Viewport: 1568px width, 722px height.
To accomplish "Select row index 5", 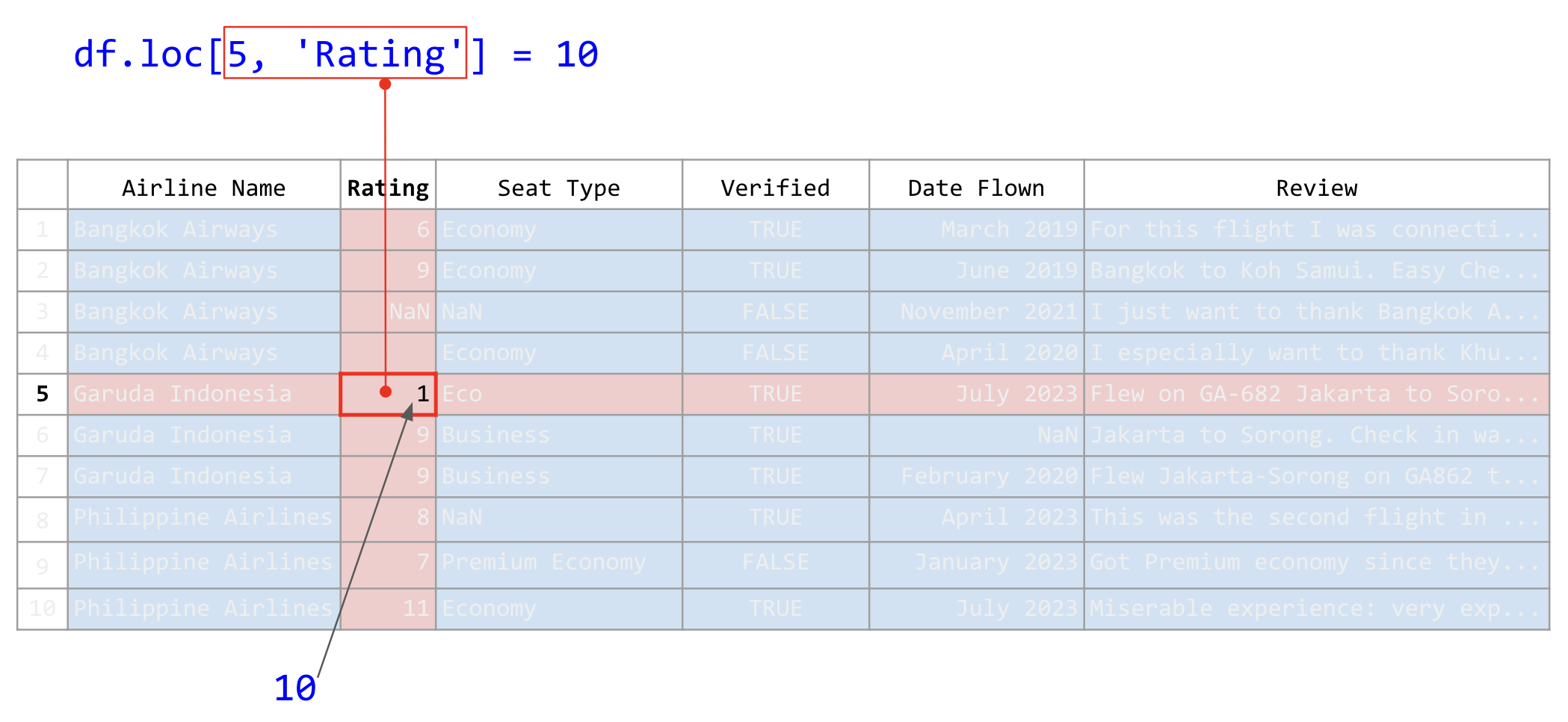I will [43, 394].
